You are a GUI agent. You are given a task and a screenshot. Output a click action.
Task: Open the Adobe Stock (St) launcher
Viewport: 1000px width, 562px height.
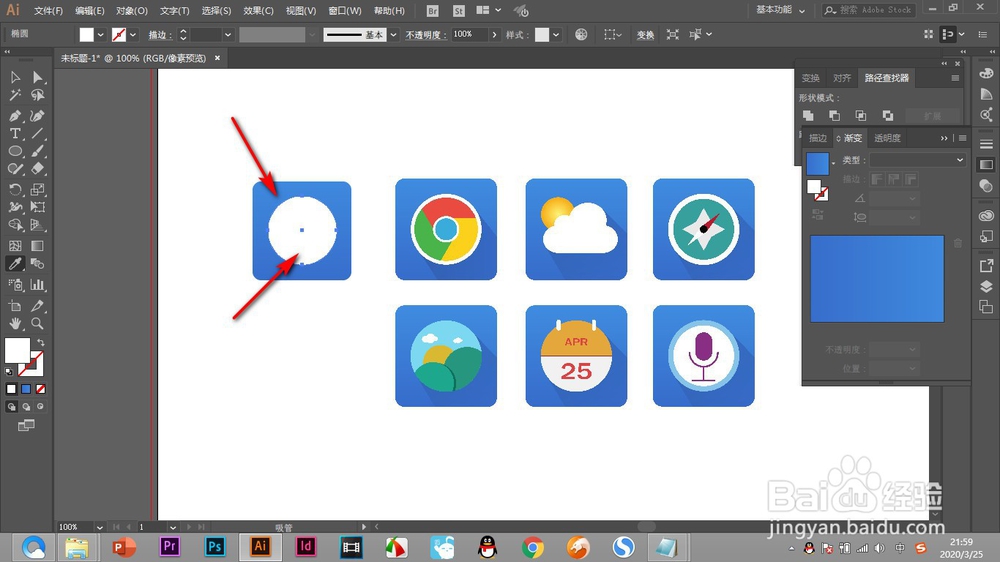click(x=459, y=11)
